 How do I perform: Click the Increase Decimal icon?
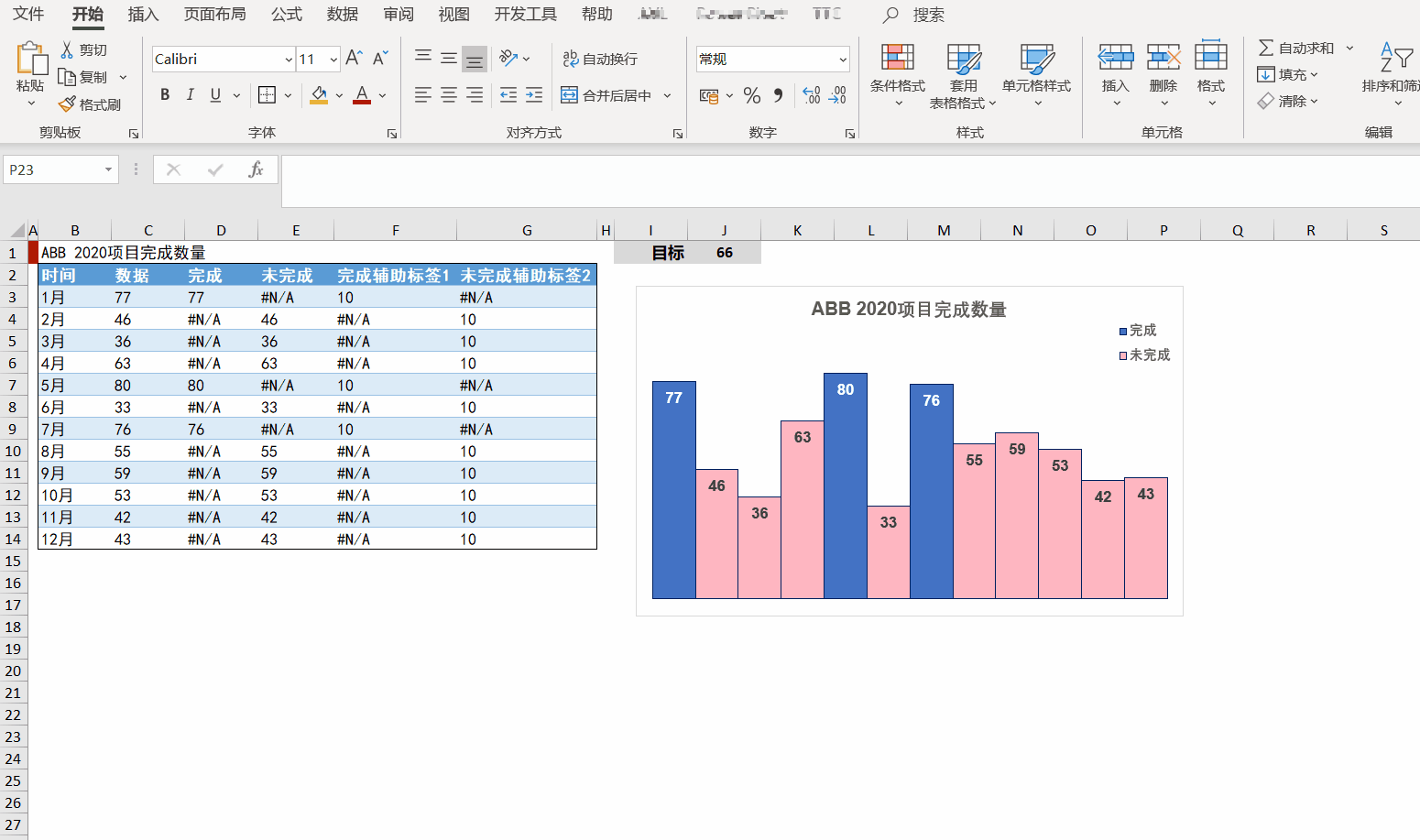coord(811,95)
